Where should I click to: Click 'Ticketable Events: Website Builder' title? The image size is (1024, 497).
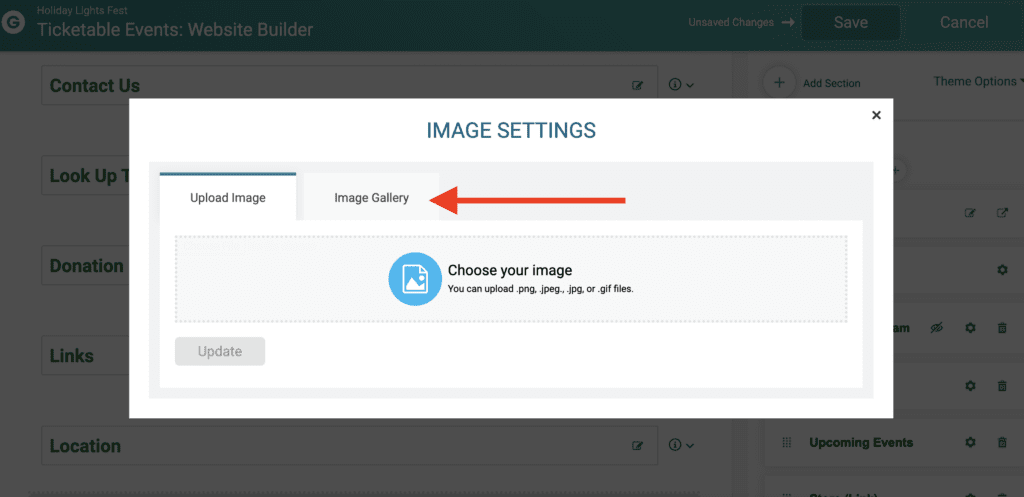point(175,29)
